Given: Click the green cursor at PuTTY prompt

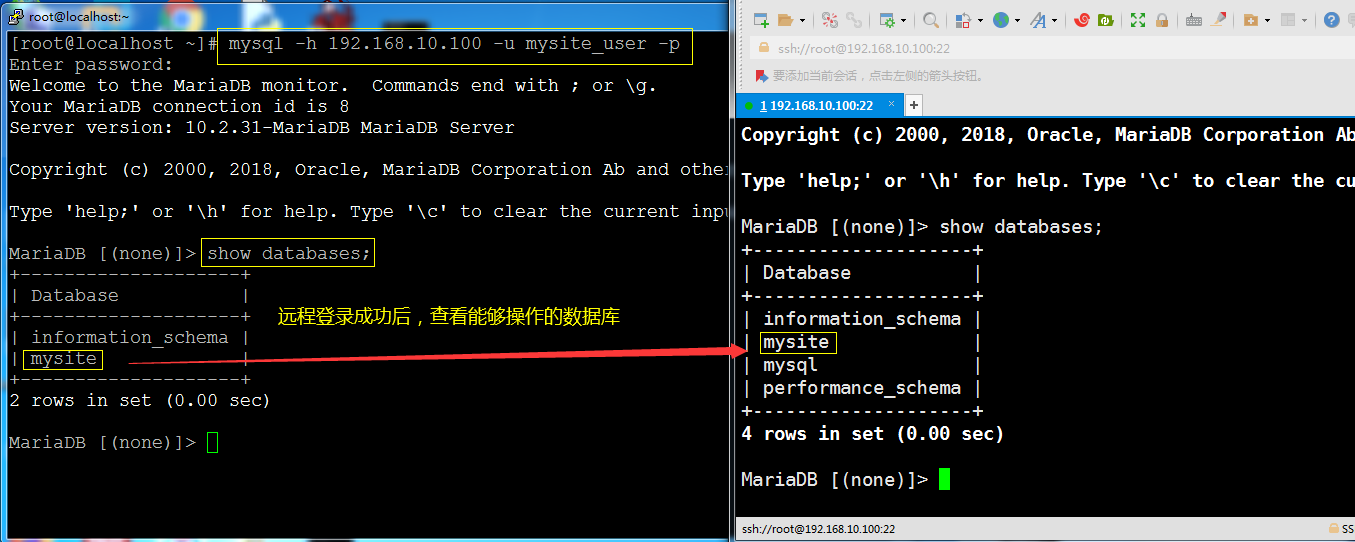Looking at the screenshot, I should coord(212,443).
